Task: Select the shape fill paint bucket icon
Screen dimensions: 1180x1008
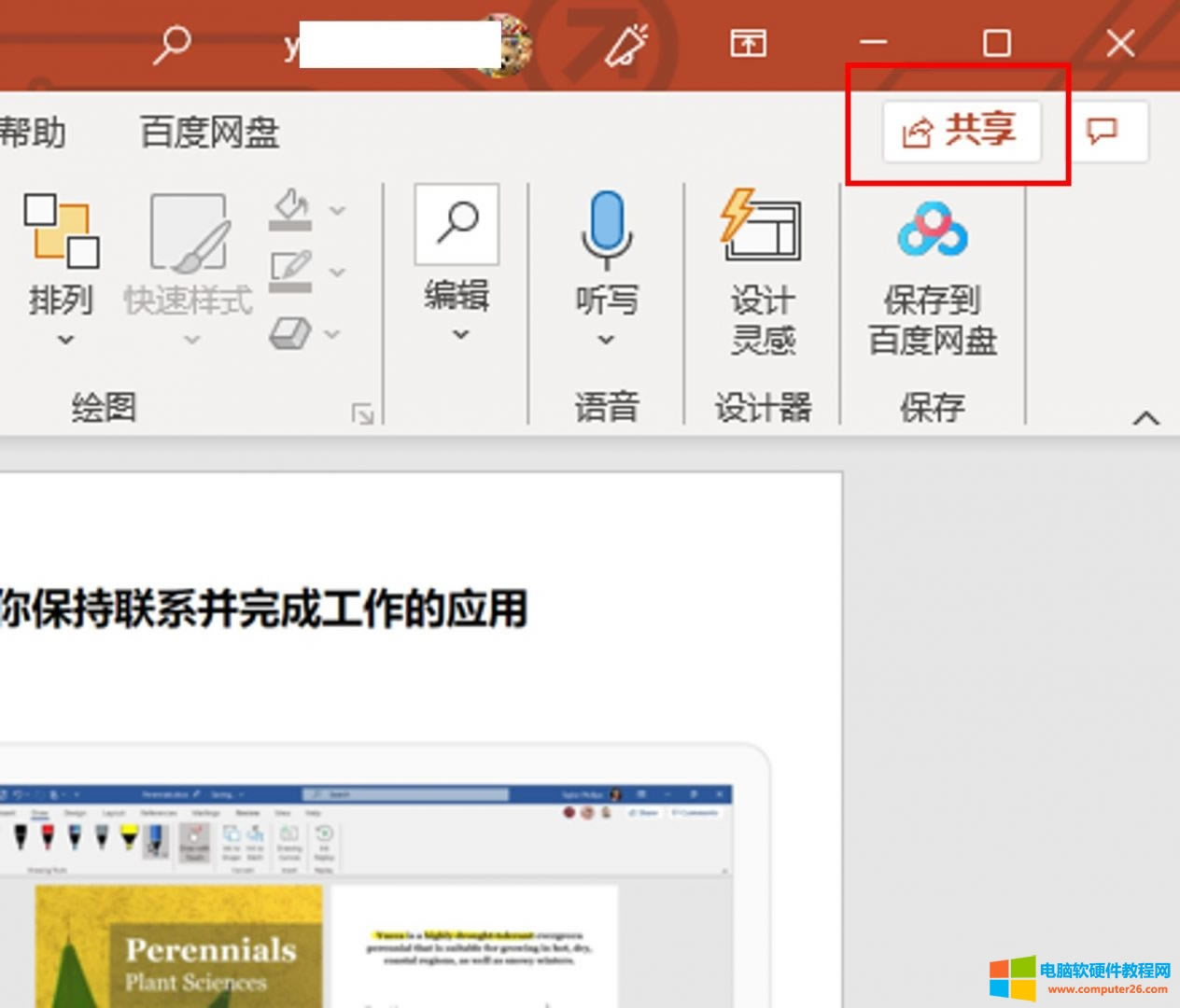Action: pyautogui.click(x=290, y=209)
